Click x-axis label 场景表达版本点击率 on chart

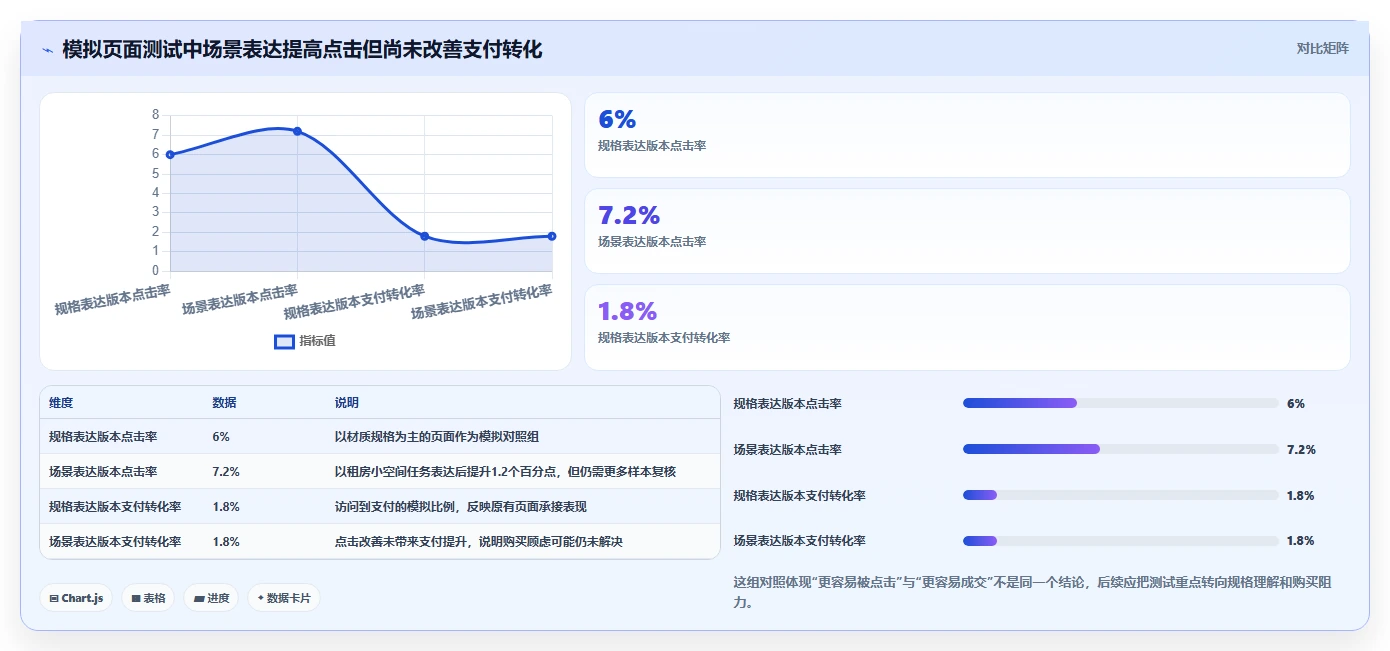click(240, 300)
